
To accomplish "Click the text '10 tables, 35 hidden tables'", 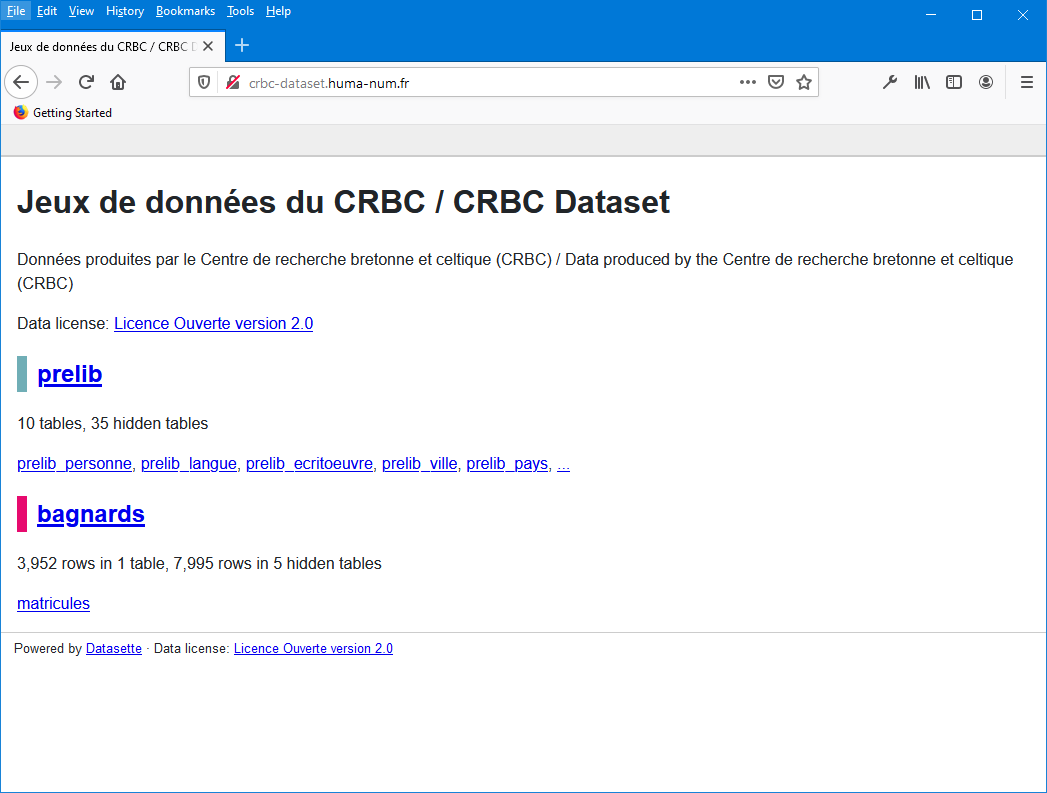I will point(113,423).
